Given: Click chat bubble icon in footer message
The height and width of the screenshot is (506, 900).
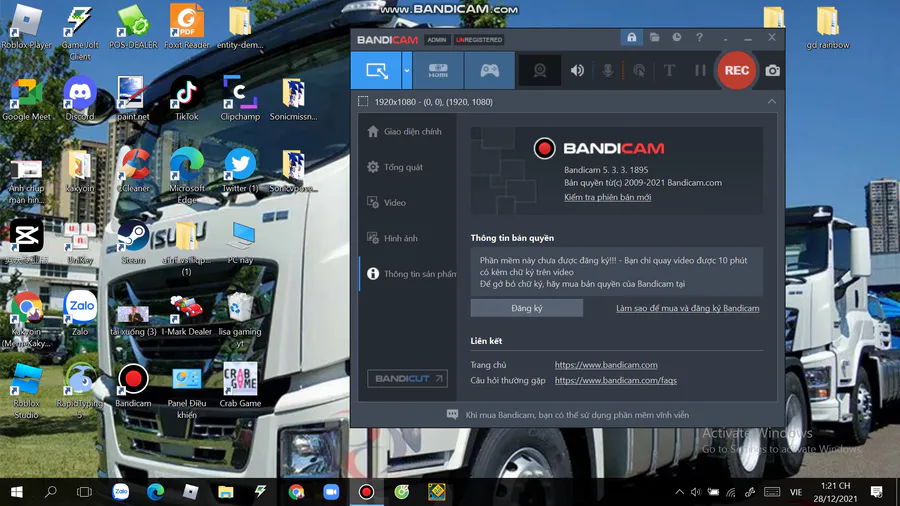Looking at the screenshot, I should (x=452, y=414).
